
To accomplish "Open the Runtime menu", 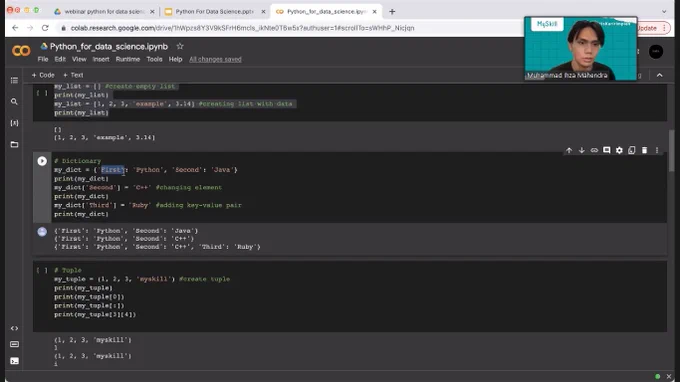I will tap(128, 59).
